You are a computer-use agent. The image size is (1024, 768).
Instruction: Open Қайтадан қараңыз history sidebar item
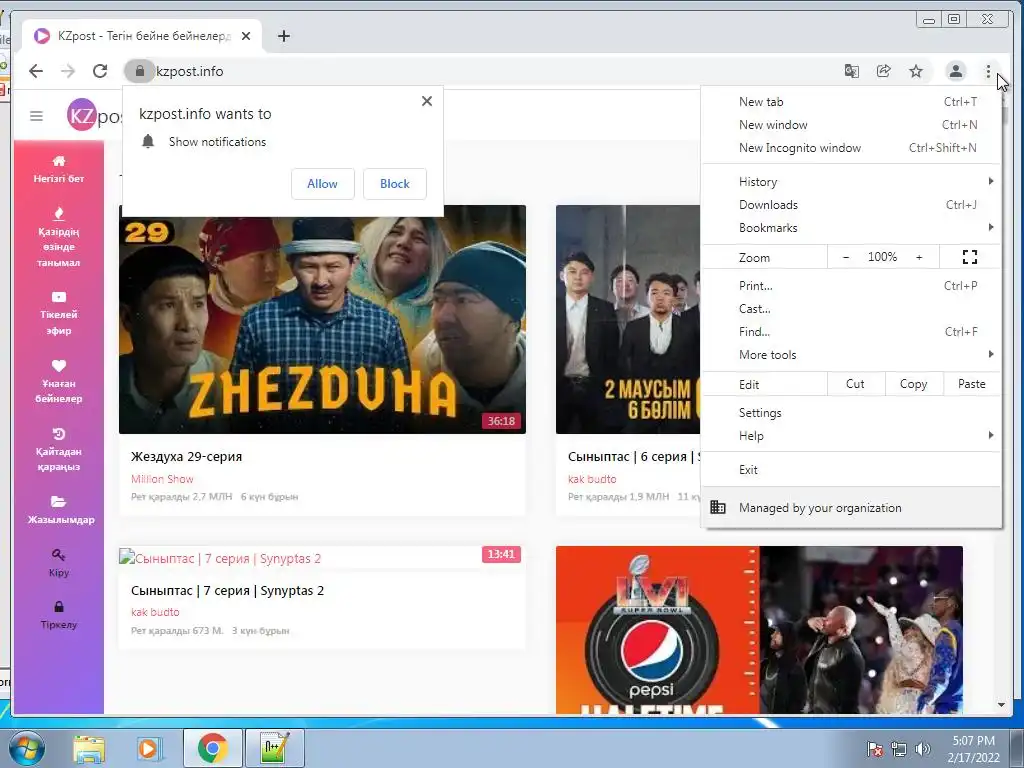tap(59, 450)
